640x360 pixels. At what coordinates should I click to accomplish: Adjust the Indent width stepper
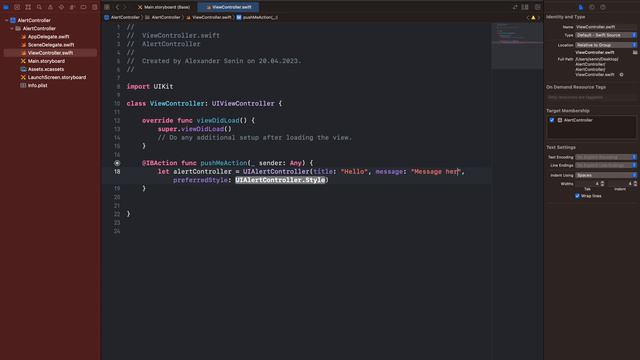[x=635, y=184]
